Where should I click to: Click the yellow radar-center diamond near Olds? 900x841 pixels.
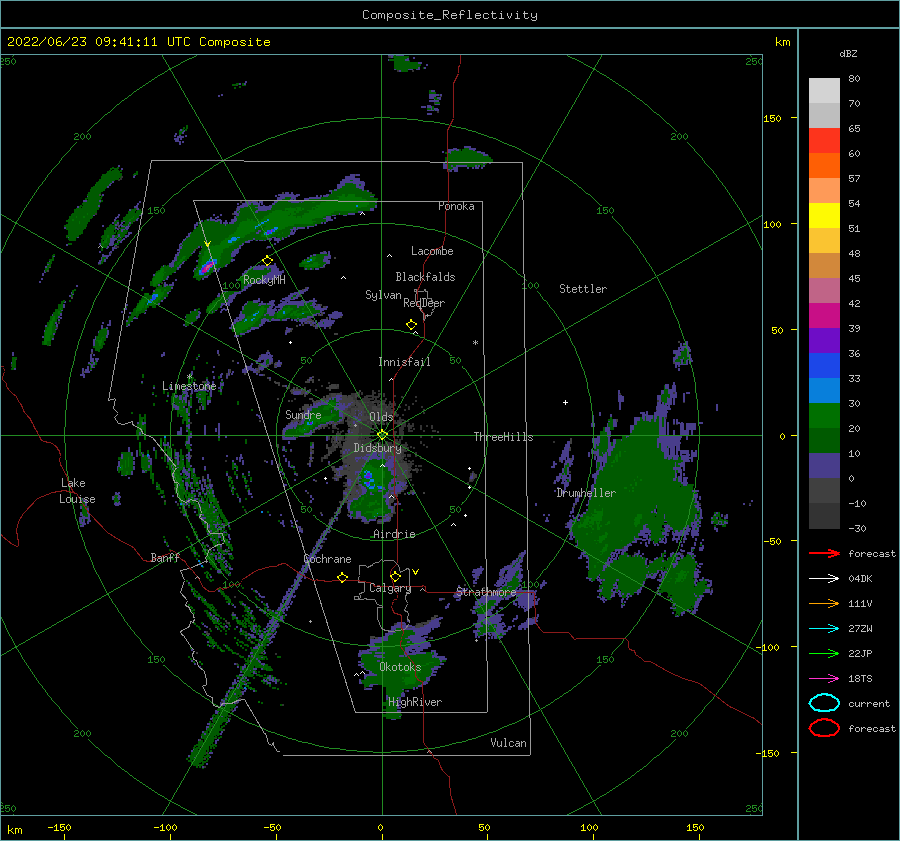382,435
